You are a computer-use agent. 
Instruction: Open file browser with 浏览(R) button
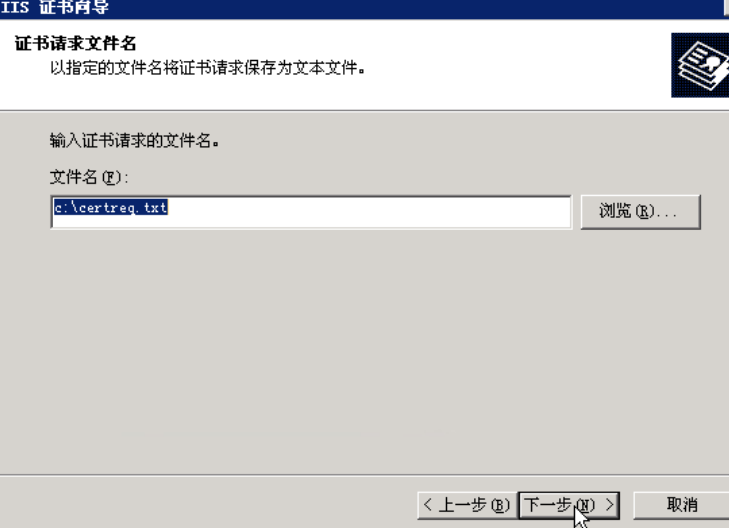[641, 212]
